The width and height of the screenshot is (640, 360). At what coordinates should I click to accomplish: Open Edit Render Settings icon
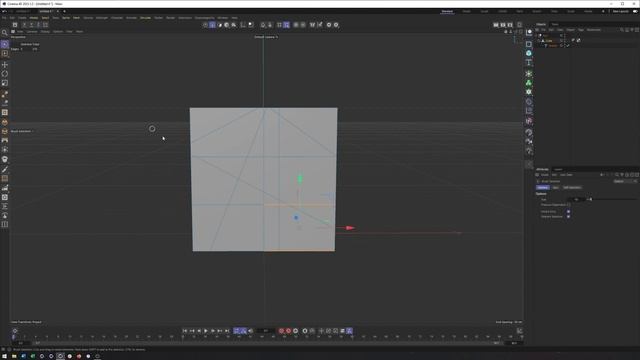coord(510,25)
